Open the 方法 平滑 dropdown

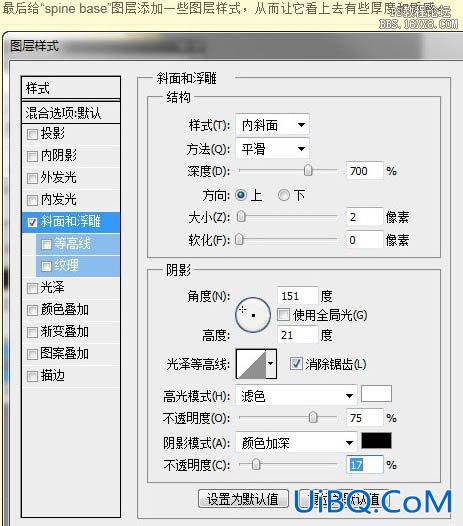pos(272,149)
